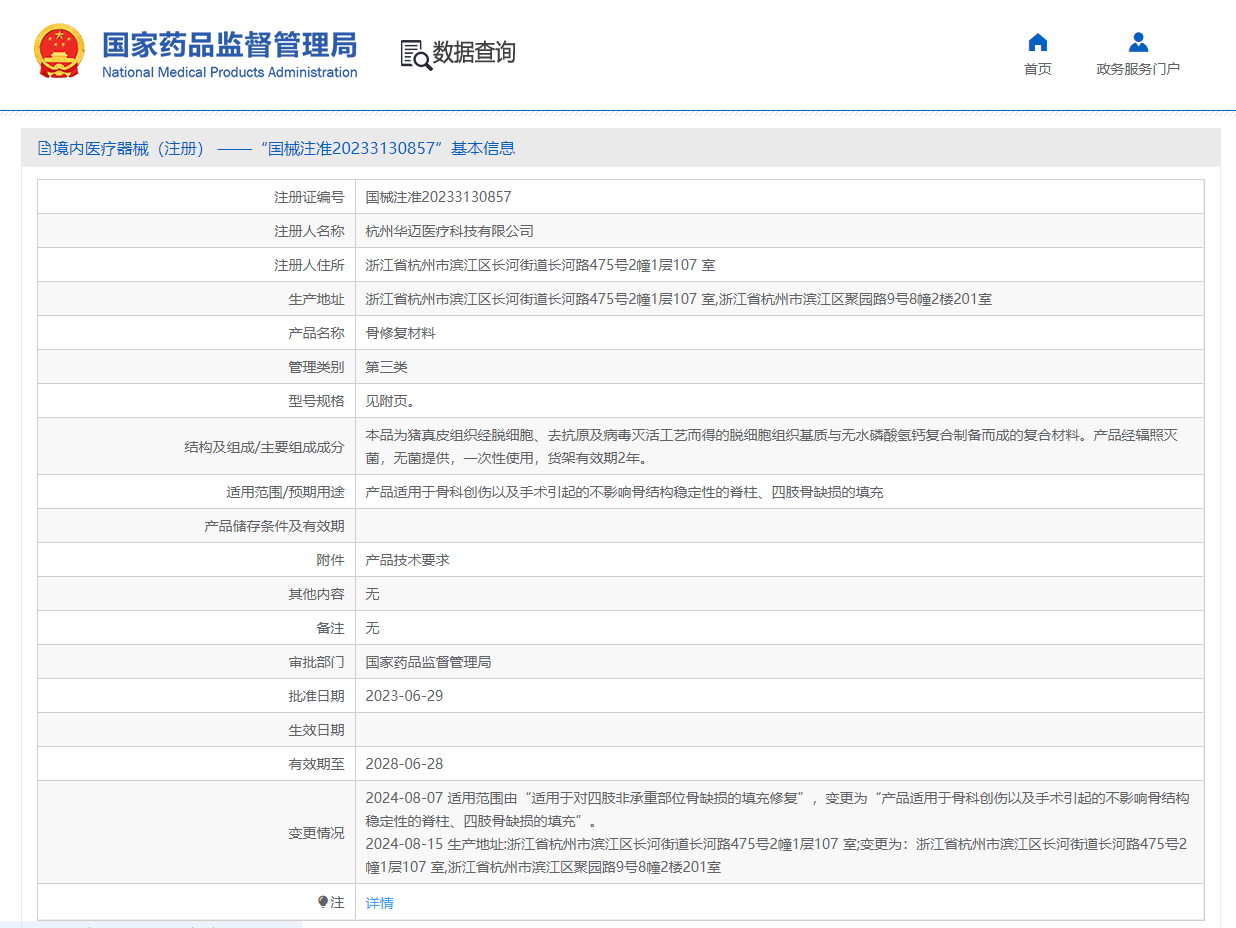Click the 数据查询 heading text
This screenshot has height=928, width=1236.
(x=474, y=52)
